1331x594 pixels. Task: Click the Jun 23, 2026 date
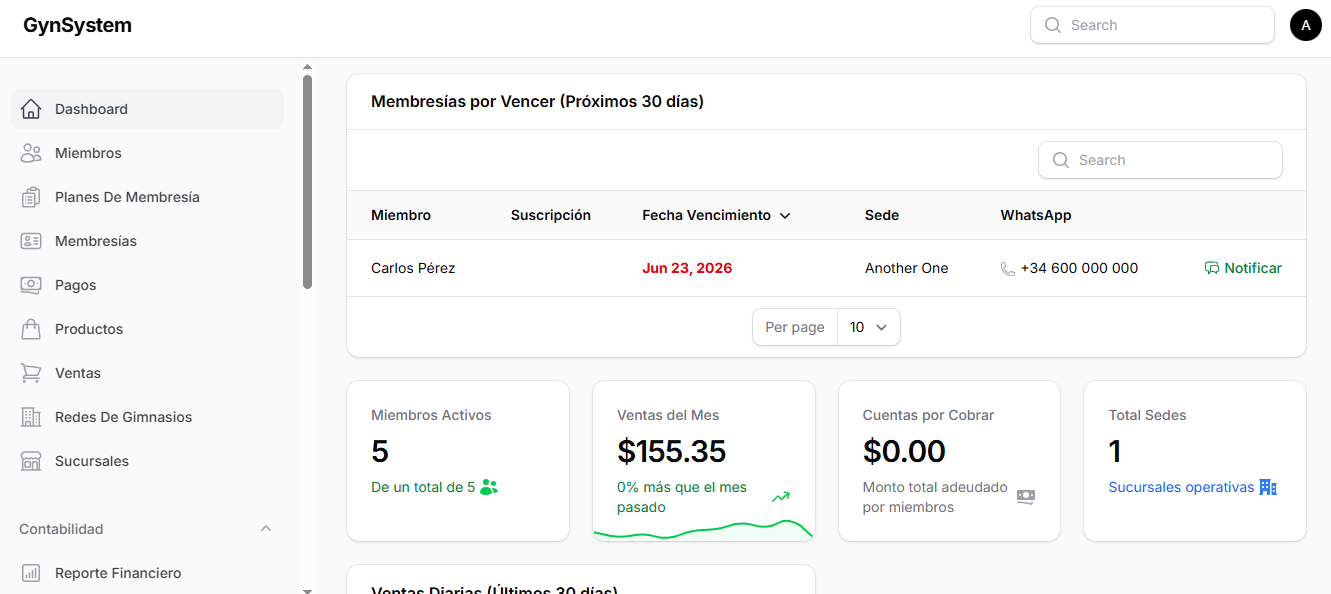[687, 268]
